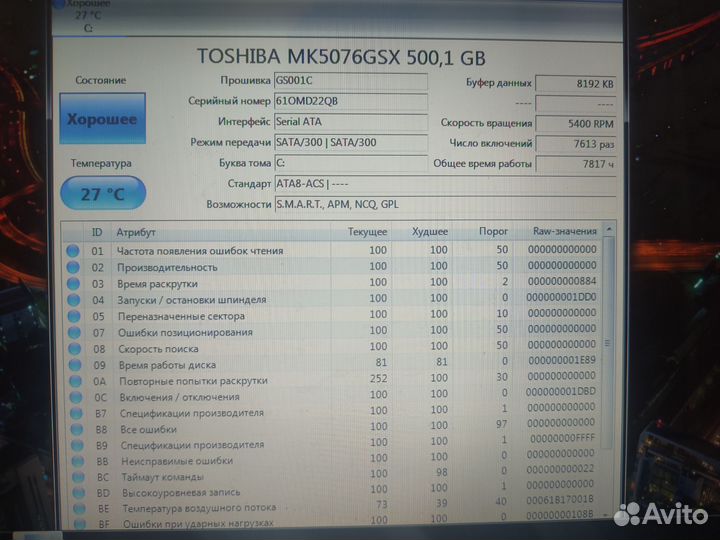Click the total work time 7817 ч
Image resolution: width=720 pixels, height=540 pixels.
[575, 164]
